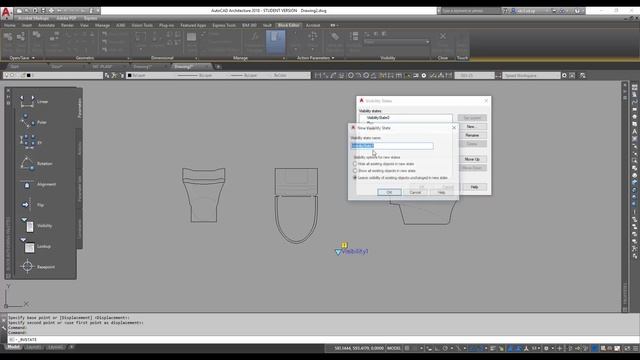This screenshot has width=640, height=360.
Task: Open the ByLayer color dropdown
Action: [x=150, y=75]
